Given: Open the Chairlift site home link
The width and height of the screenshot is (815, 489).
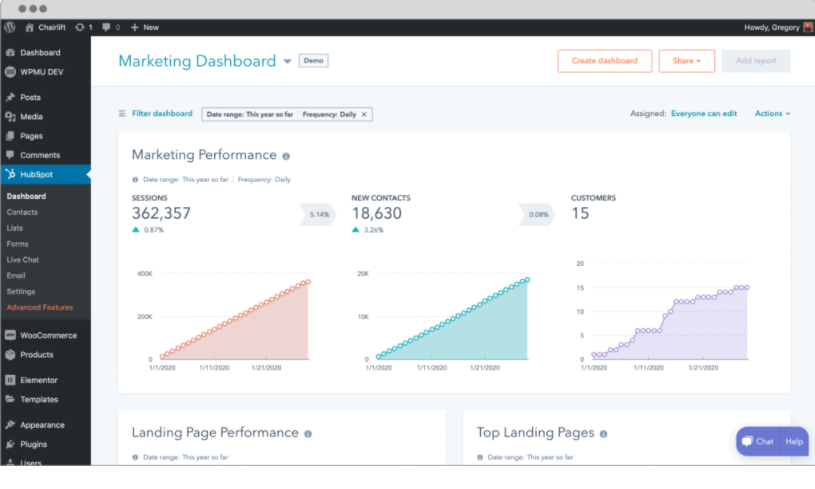Looking at the screenshot, I should pyautogui.click(x=45, y=27).
